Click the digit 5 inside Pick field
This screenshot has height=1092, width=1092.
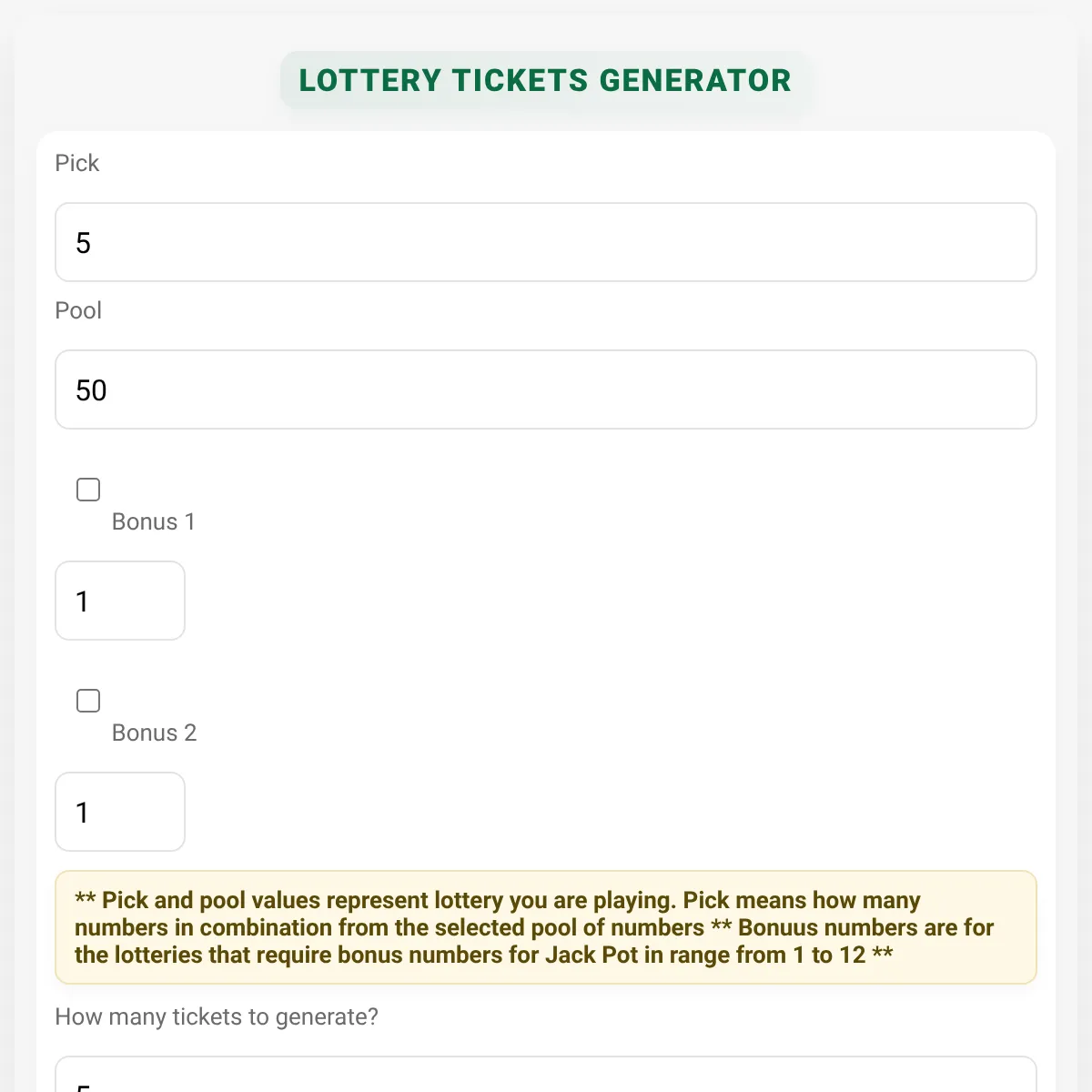[x=83, y=243]
